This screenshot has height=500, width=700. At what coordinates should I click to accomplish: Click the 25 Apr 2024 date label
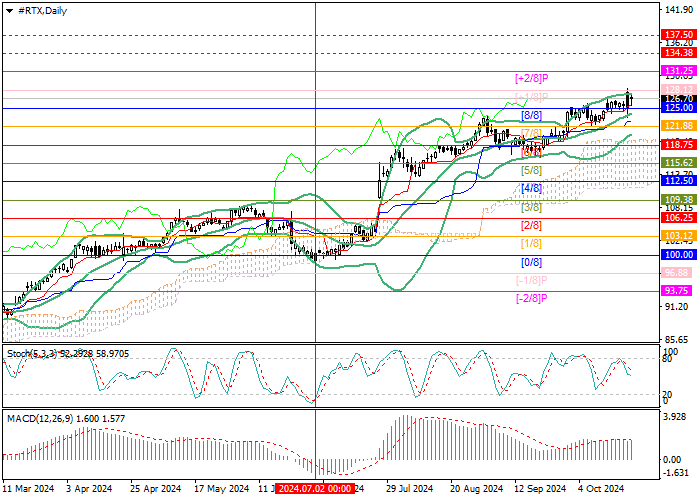coord(156,489)
